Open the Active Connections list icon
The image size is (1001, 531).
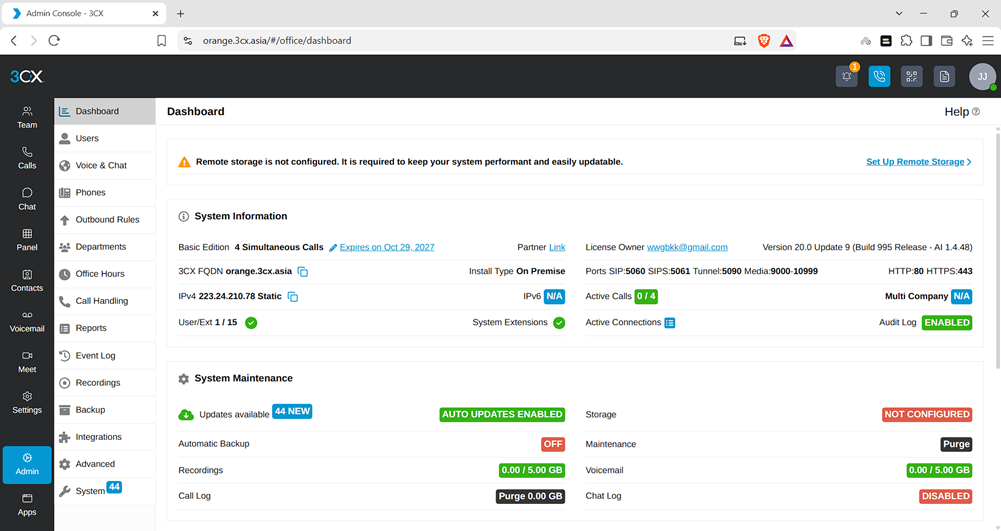[x=670, y=323]
